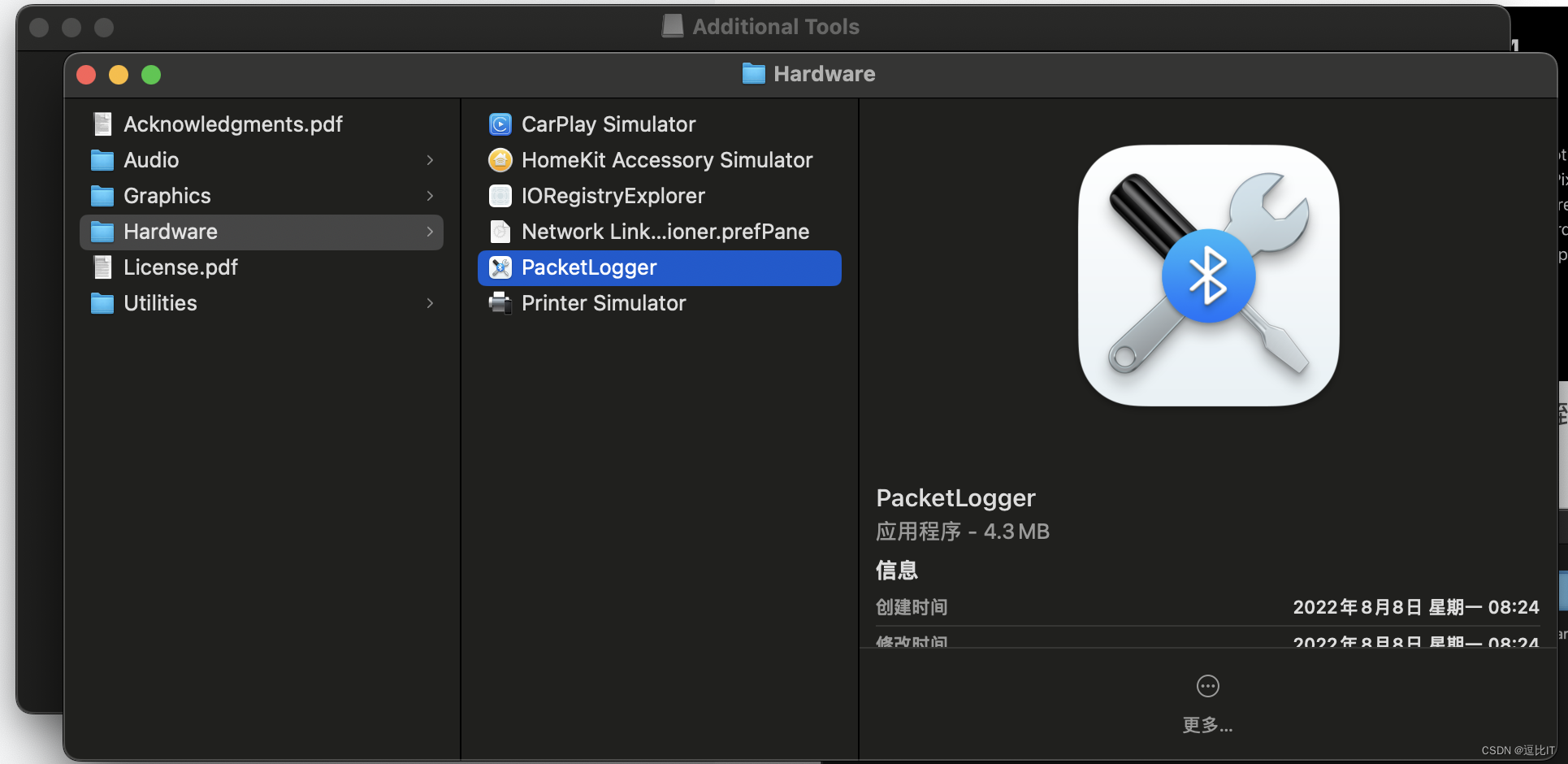Select the HomeKit Accessory Simulator icon
This screenshot has width=1568, height=764.
pyautogui.click(x=500, y=160)
